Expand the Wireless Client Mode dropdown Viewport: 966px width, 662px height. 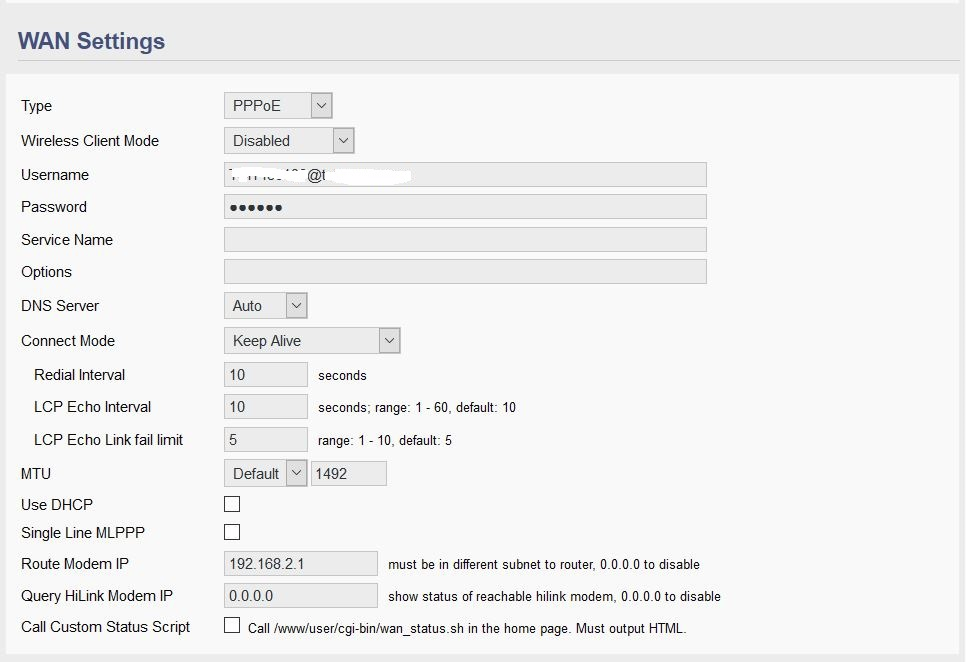pyautogui.click(x=289, y=141)
